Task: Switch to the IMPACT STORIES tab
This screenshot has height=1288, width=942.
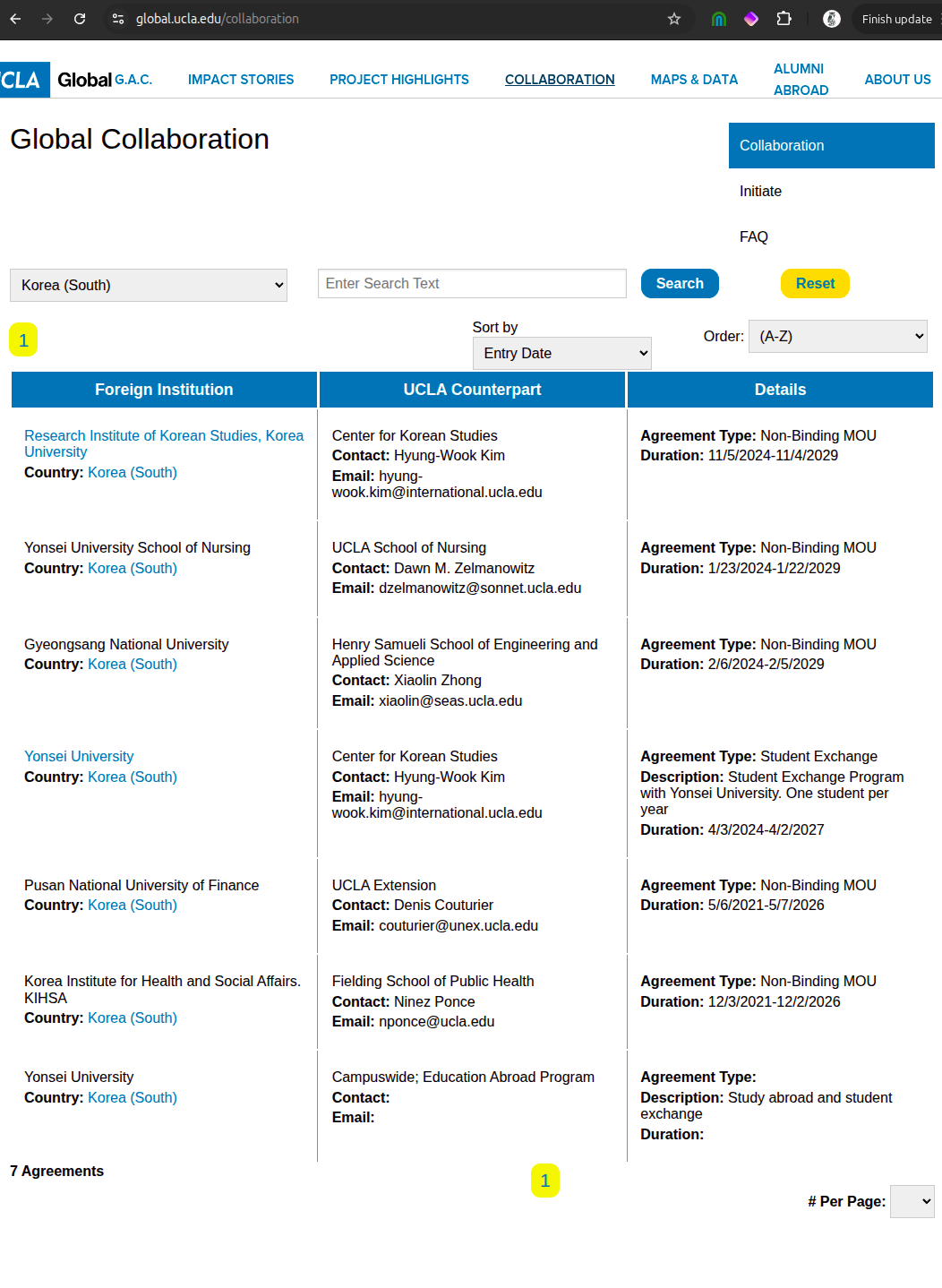Action: (x=240, y=80)
